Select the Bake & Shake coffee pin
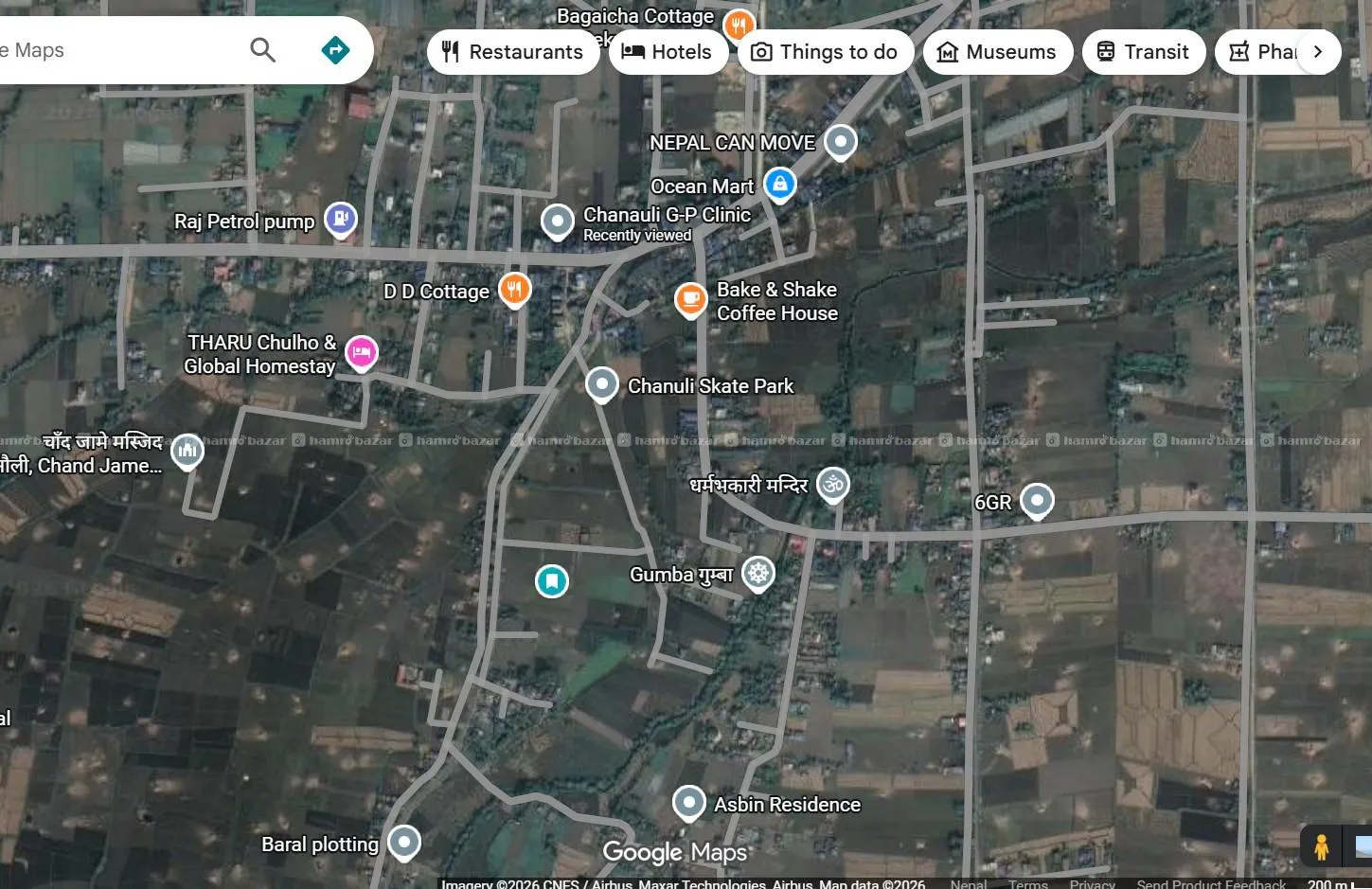This screenshot has width=1372, height=889. pos(690,299)
